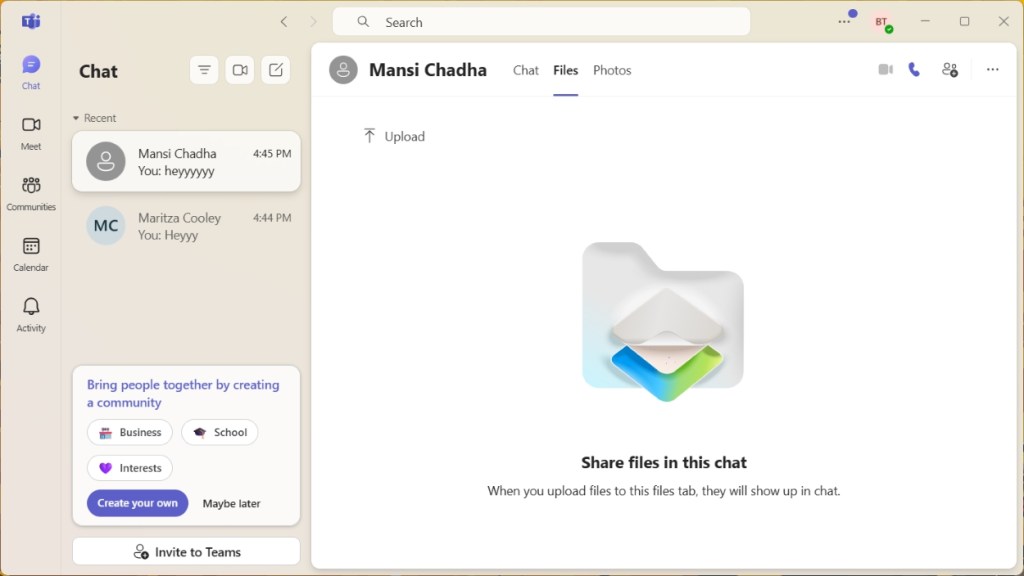The height and width of the screenshot is (576, 1024).
Task: Switch to the Chat tab
Action: point(526,70)
